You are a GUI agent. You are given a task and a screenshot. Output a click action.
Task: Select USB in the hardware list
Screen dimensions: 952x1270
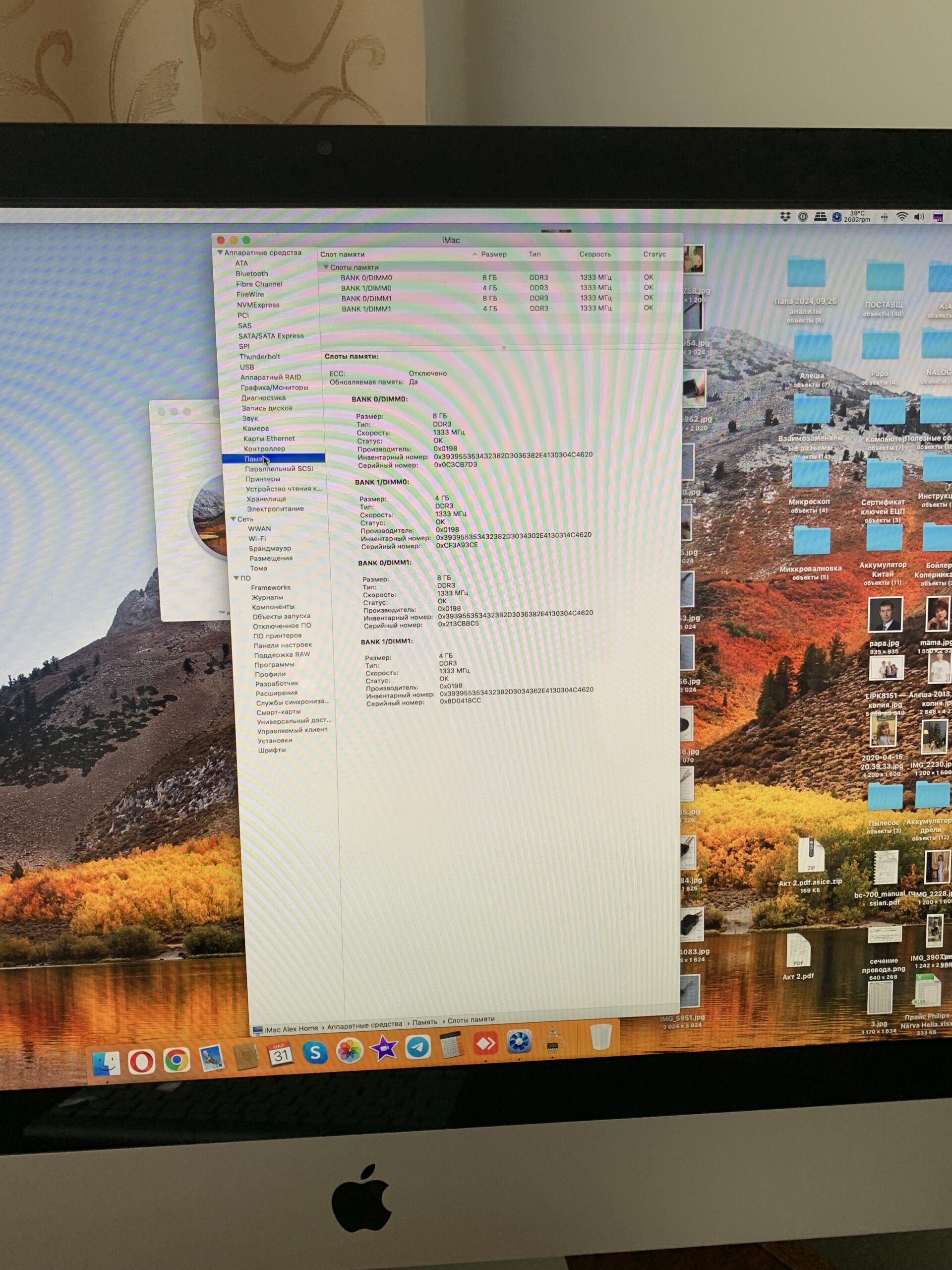pos(247,367)
